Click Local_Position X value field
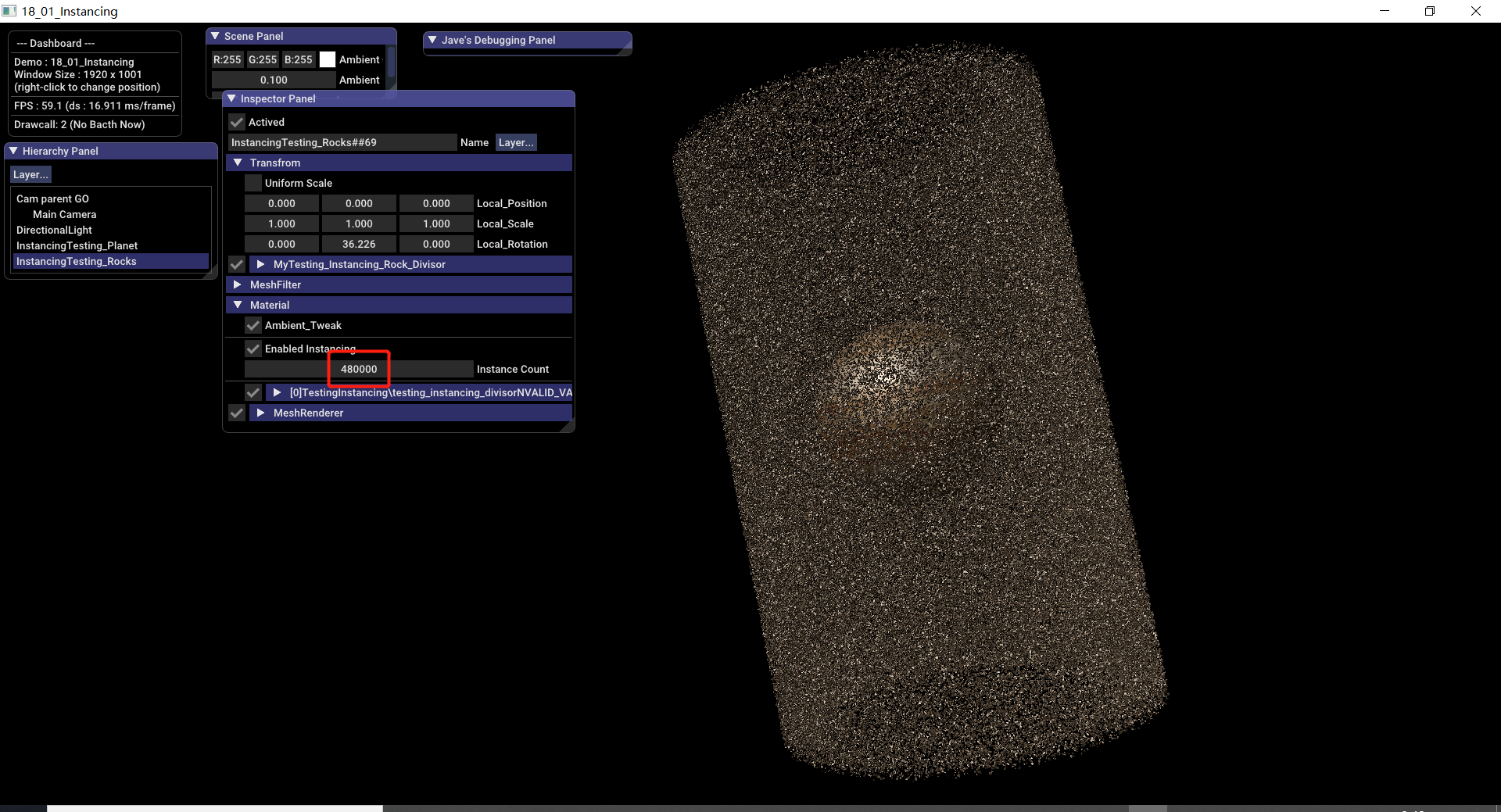1501x812 pixels. 281,203
